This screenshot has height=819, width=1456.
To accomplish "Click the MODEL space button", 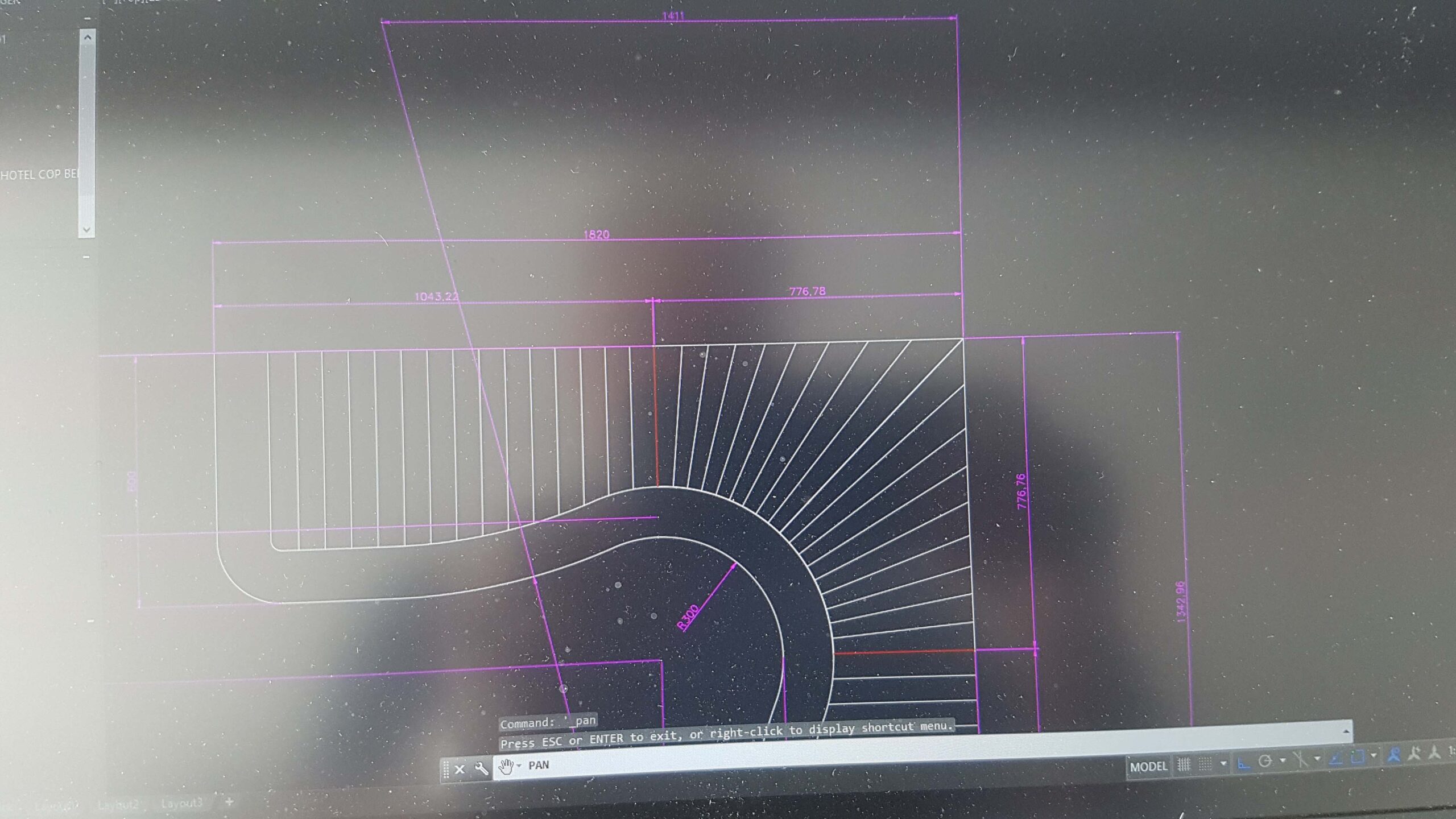I will [x=1148, y=766].
